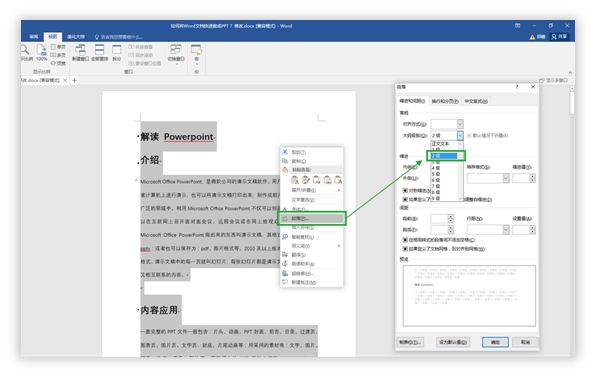This screenshot has height=380, width=596.
Task: Toggle no space between same-style paragraphs checkbox
Action: click(405, 240)
